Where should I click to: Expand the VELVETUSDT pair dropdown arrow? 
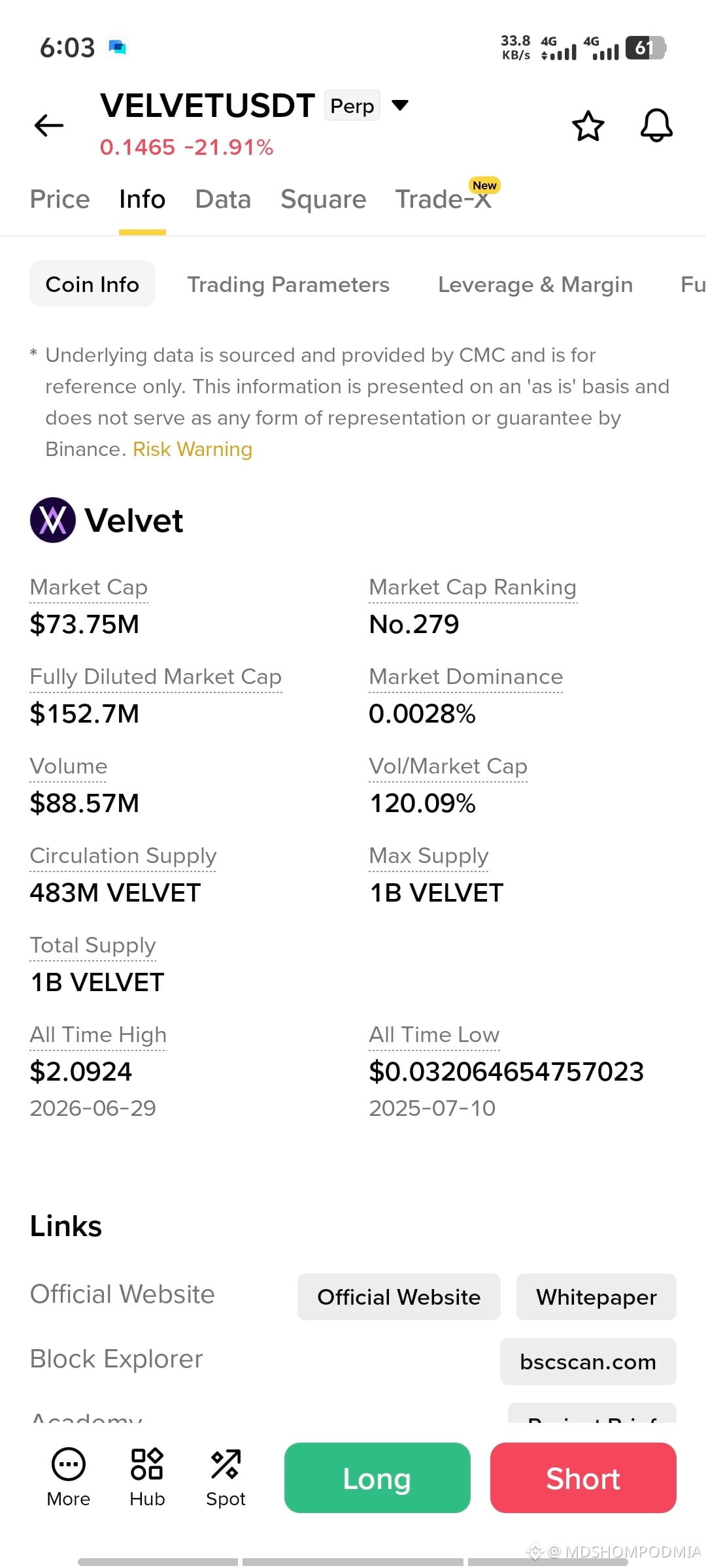(400, 105)
